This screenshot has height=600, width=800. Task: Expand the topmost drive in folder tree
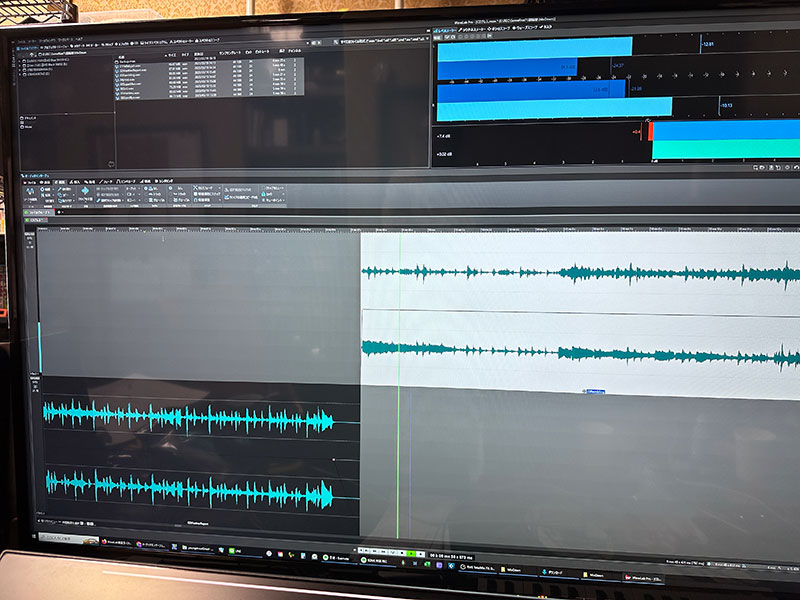pyautogui.click(x=20, y=61)
